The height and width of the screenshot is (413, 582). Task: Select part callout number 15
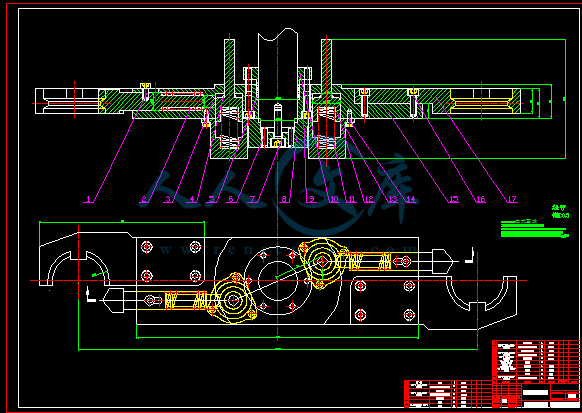coord(454,200)
